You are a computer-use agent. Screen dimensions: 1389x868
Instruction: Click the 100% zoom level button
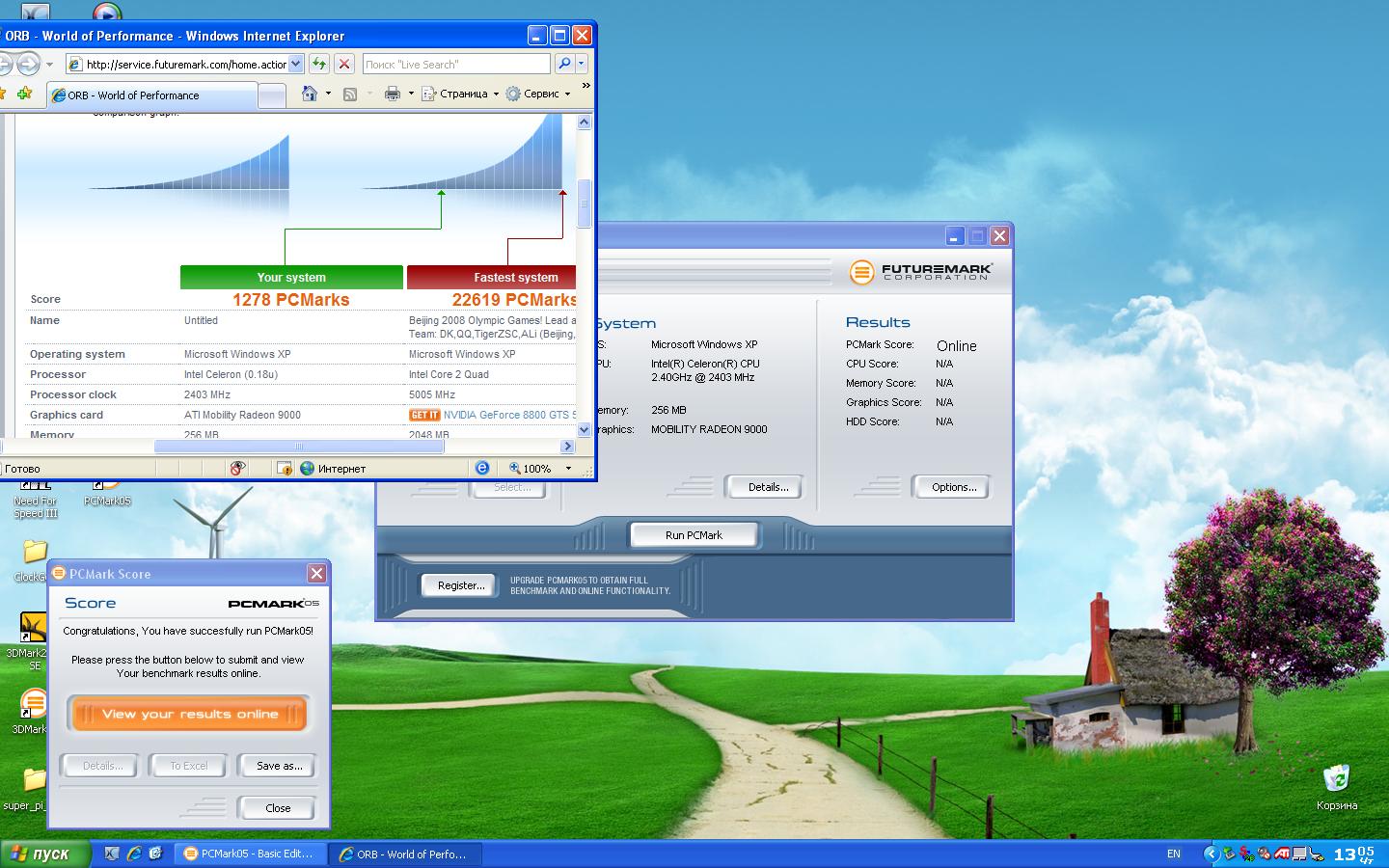point(531,469)
